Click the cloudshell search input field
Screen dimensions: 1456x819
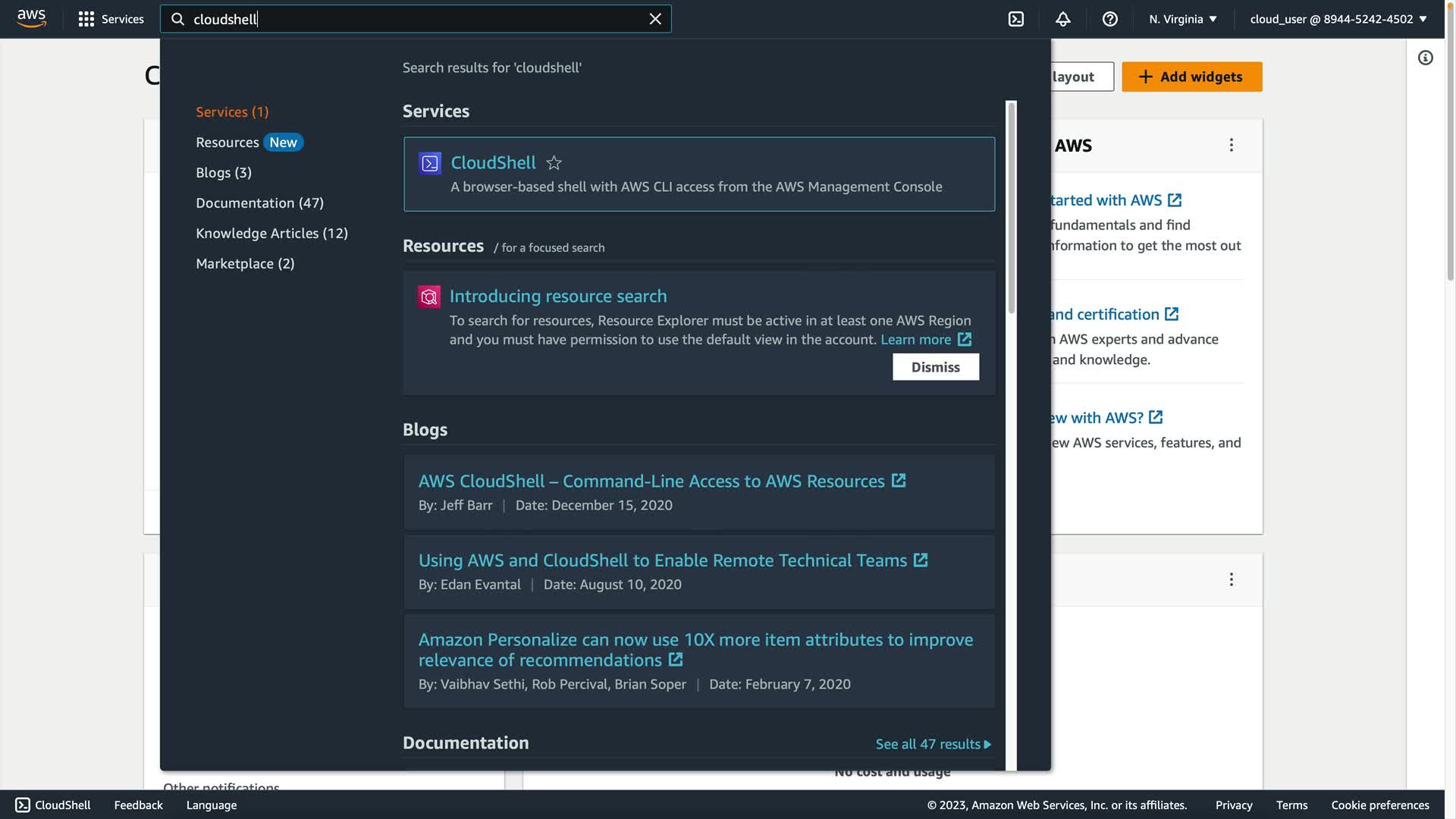tap(409, 19)
